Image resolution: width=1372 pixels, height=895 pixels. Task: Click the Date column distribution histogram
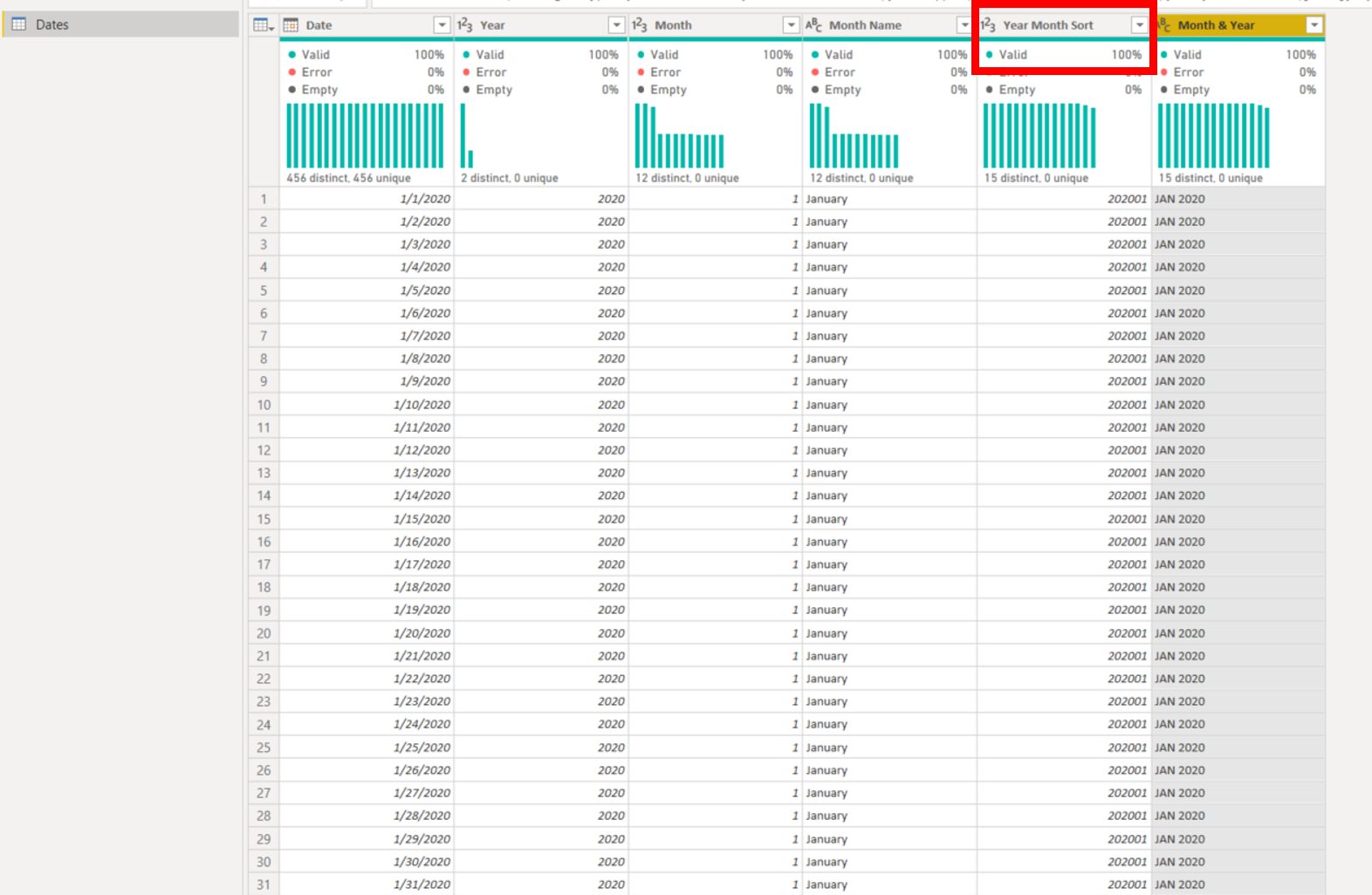pyautogui.click(x=365, y=135)
